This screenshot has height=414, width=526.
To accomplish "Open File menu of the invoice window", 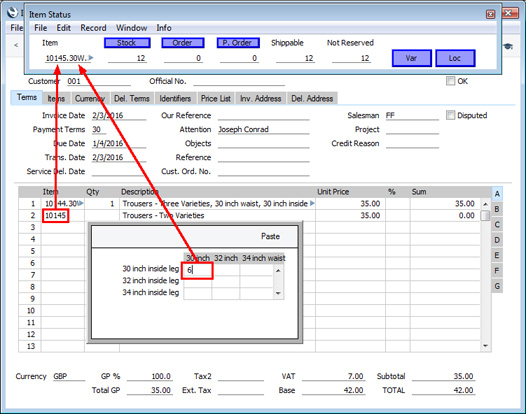I will tap(16, 28).
